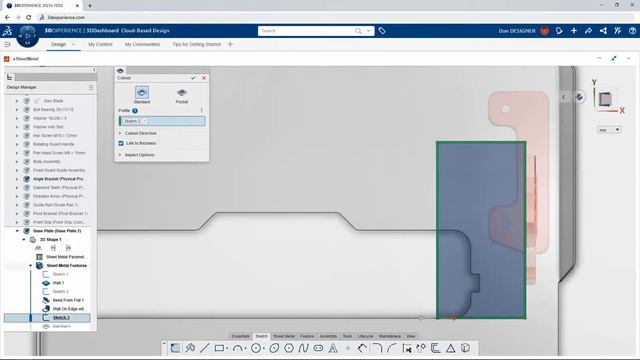Collapse the right side panel arrow
Screen dimensions: 640x360
coord(564,97)
